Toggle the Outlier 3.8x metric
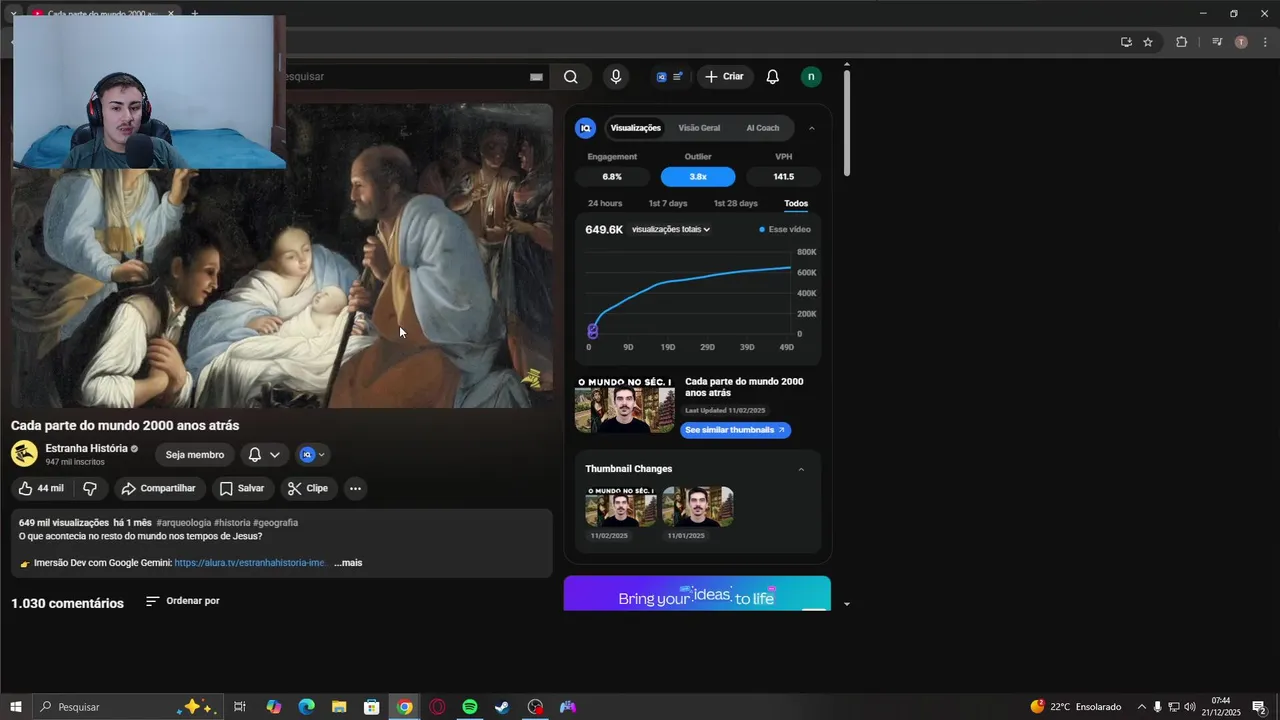 click(698, 177)
